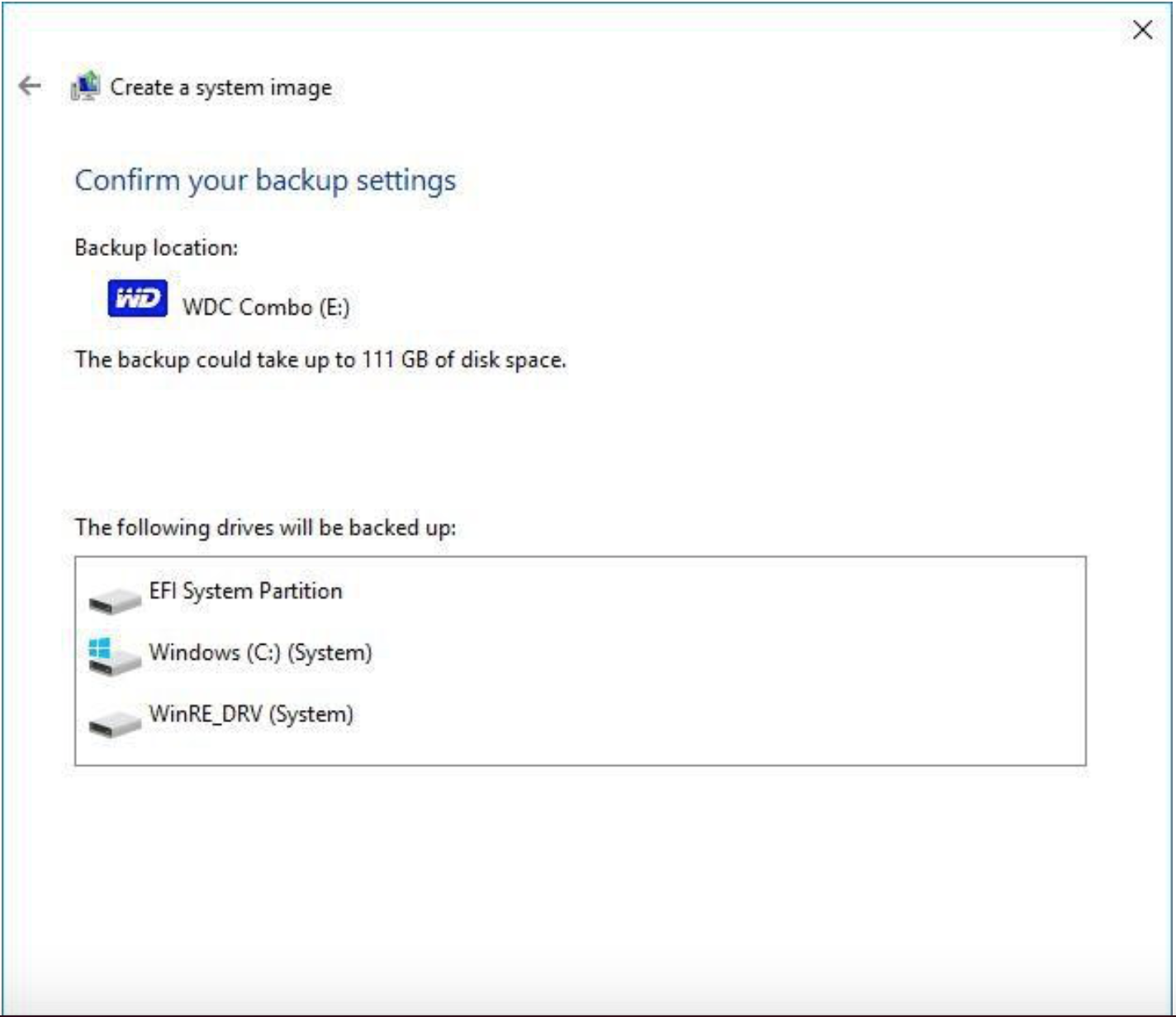Select 'Windows (C:) (System)' list entry text
The height and width of the screenshot is (1017, 1176).
coord(260,652)
